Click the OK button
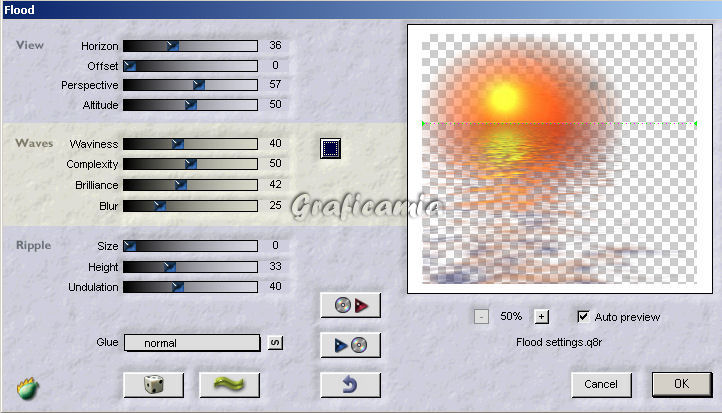 (x=682, y=384)
